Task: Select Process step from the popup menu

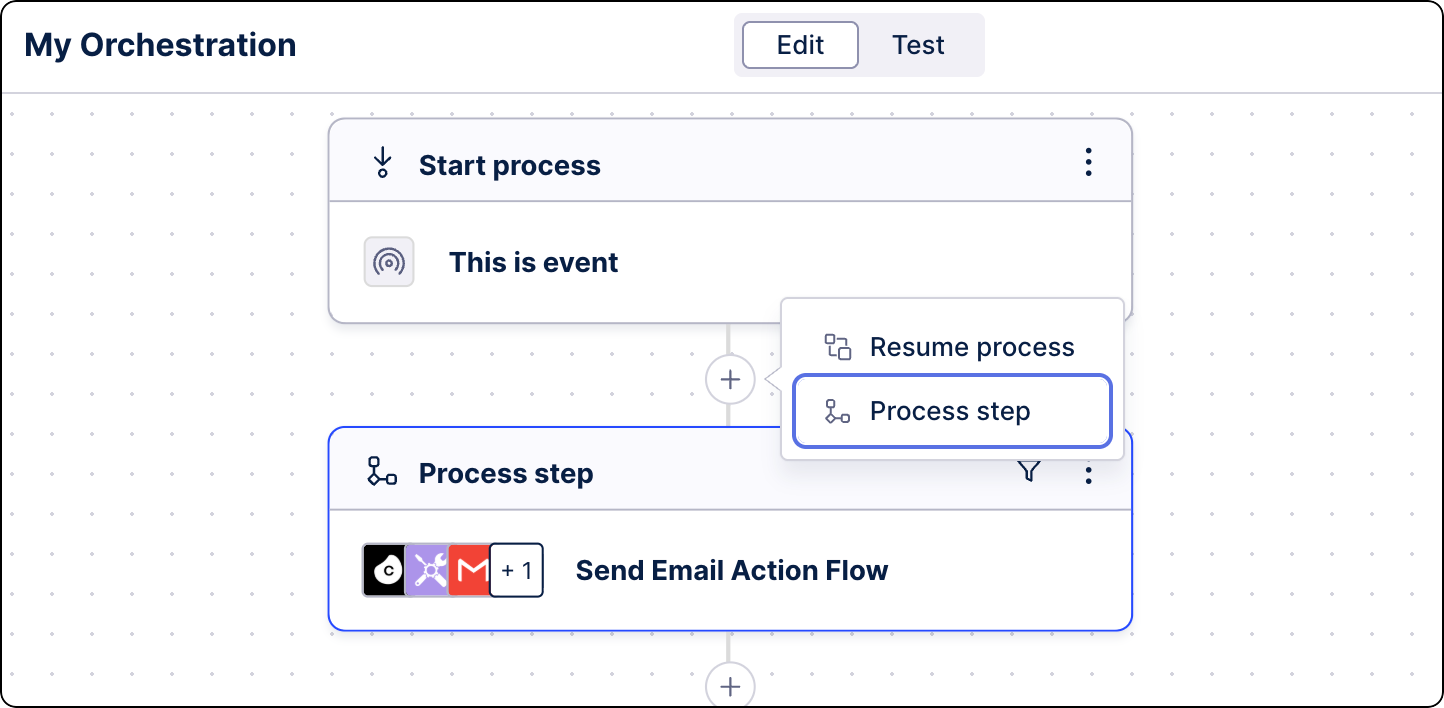Action: (949, 410)
